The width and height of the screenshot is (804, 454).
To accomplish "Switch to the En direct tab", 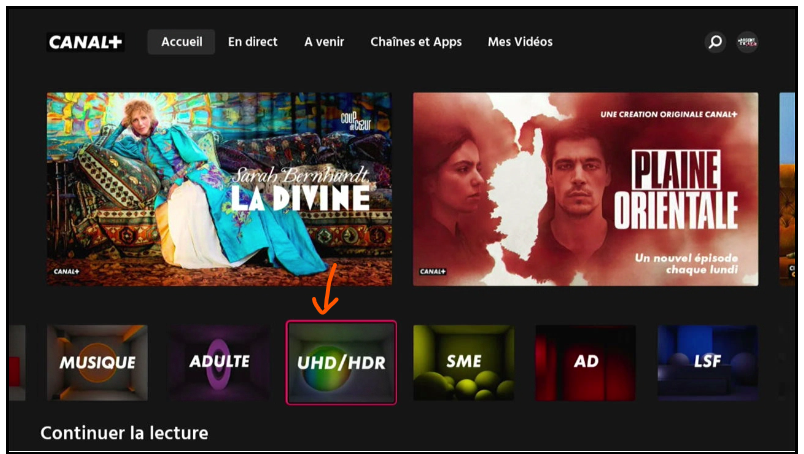I will coord(253,42).
